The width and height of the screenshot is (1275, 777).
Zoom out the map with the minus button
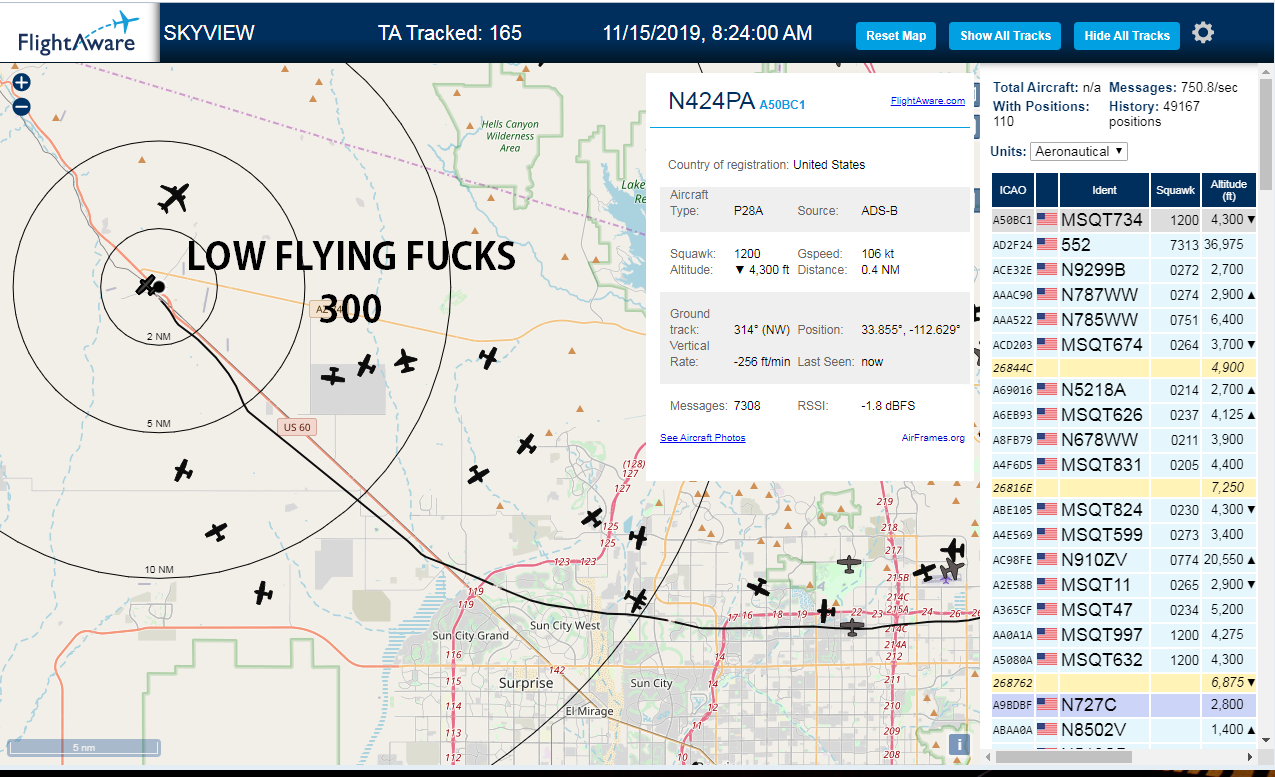(x=21, y=106)
